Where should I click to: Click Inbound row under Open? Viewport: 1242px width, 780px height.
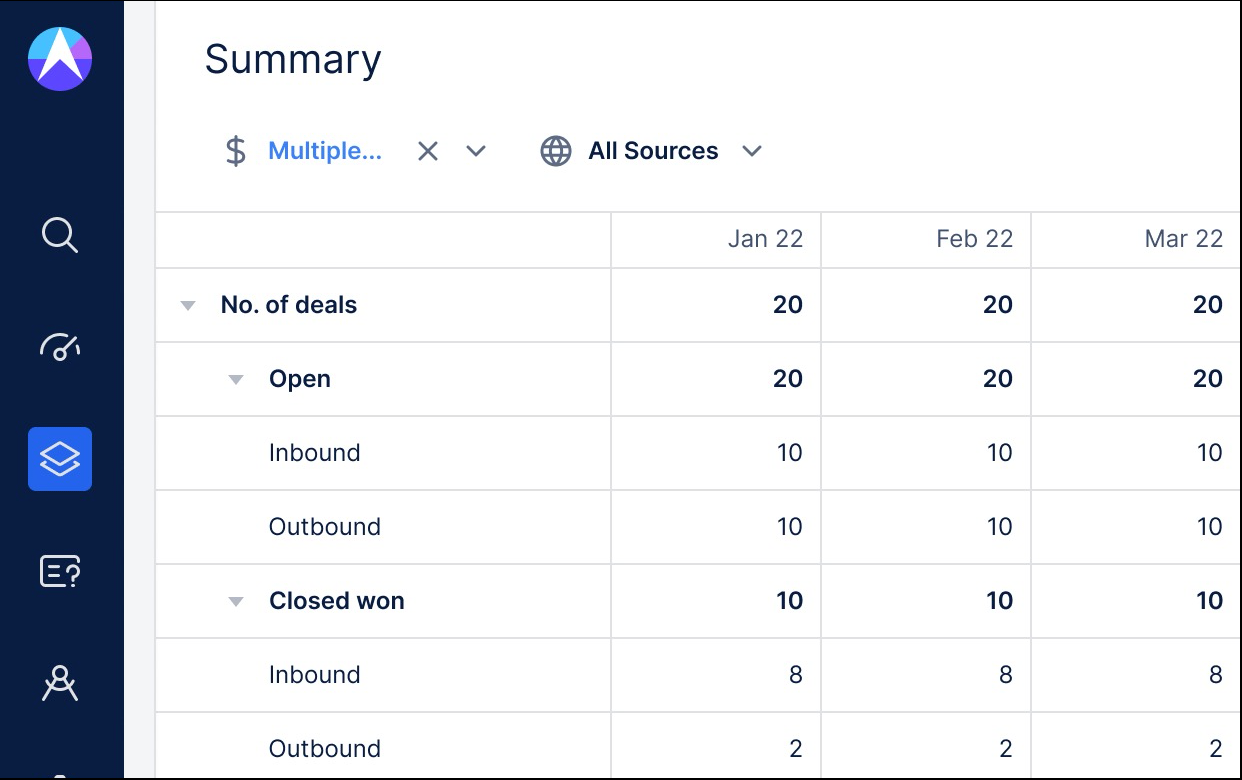314,453
